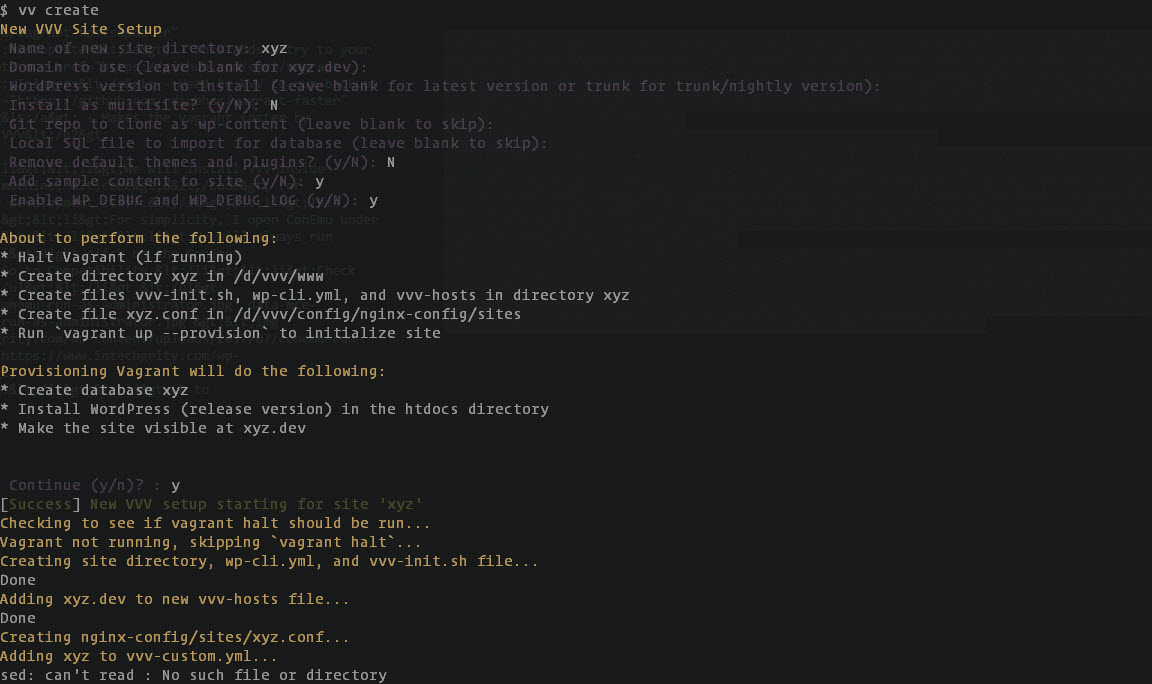Click the 'Git repo to clone' prompt line
The height and width of the screenshot is (684, 1152).
point(251,124)
